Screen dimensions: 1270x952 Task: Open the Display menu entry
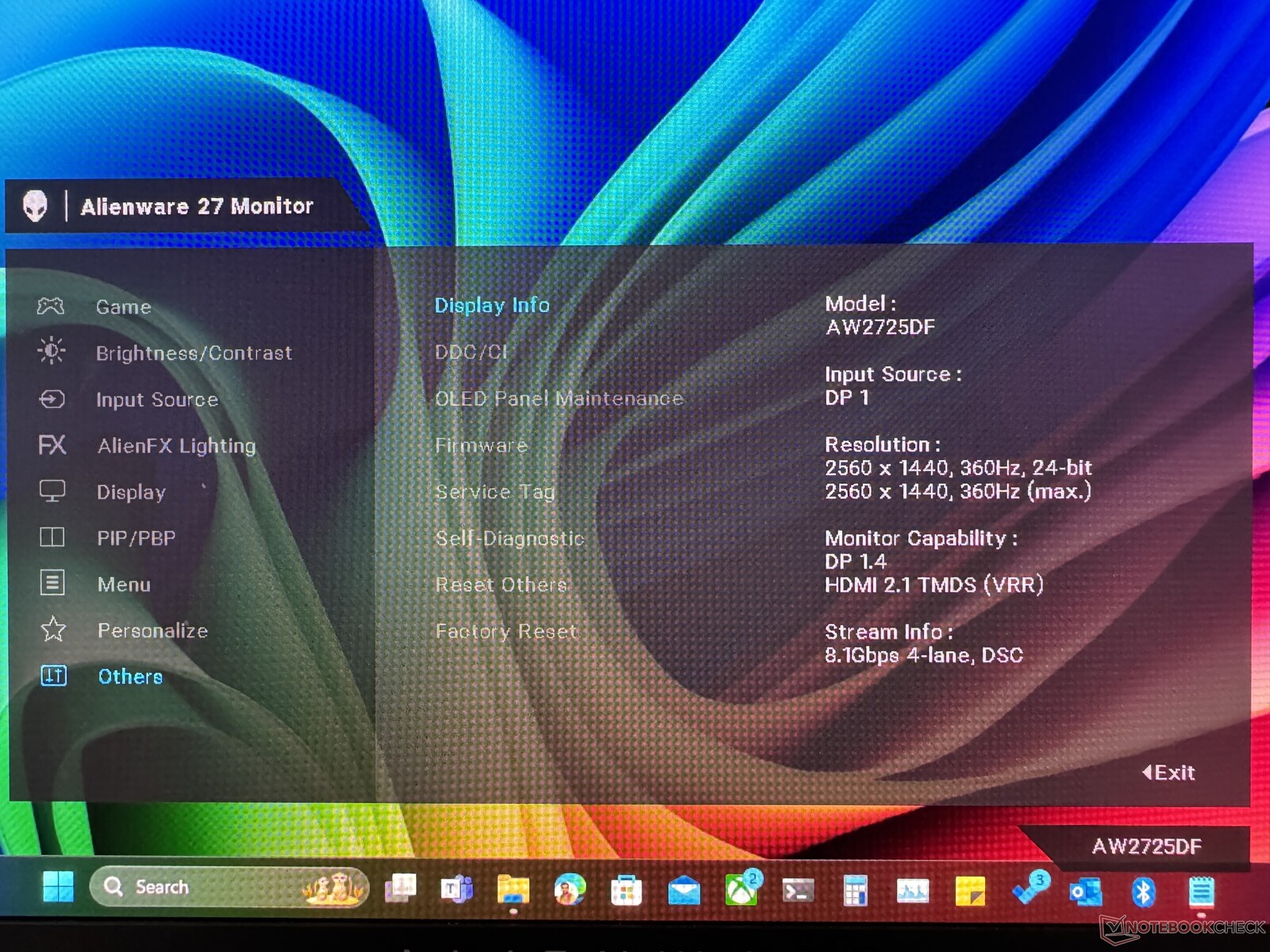[131, 493]
